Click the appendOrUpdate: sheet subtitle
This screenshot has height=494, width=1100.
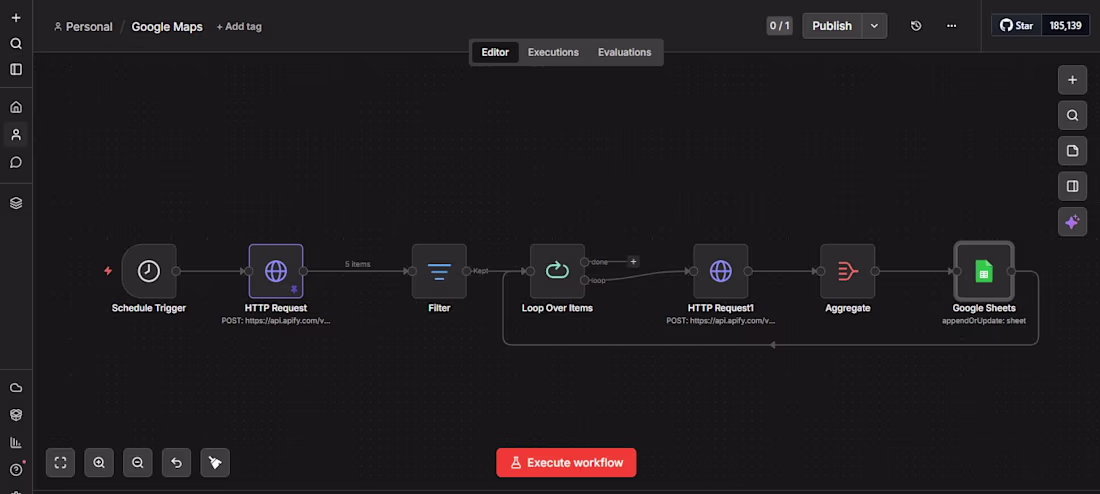(x=984, y=320)
